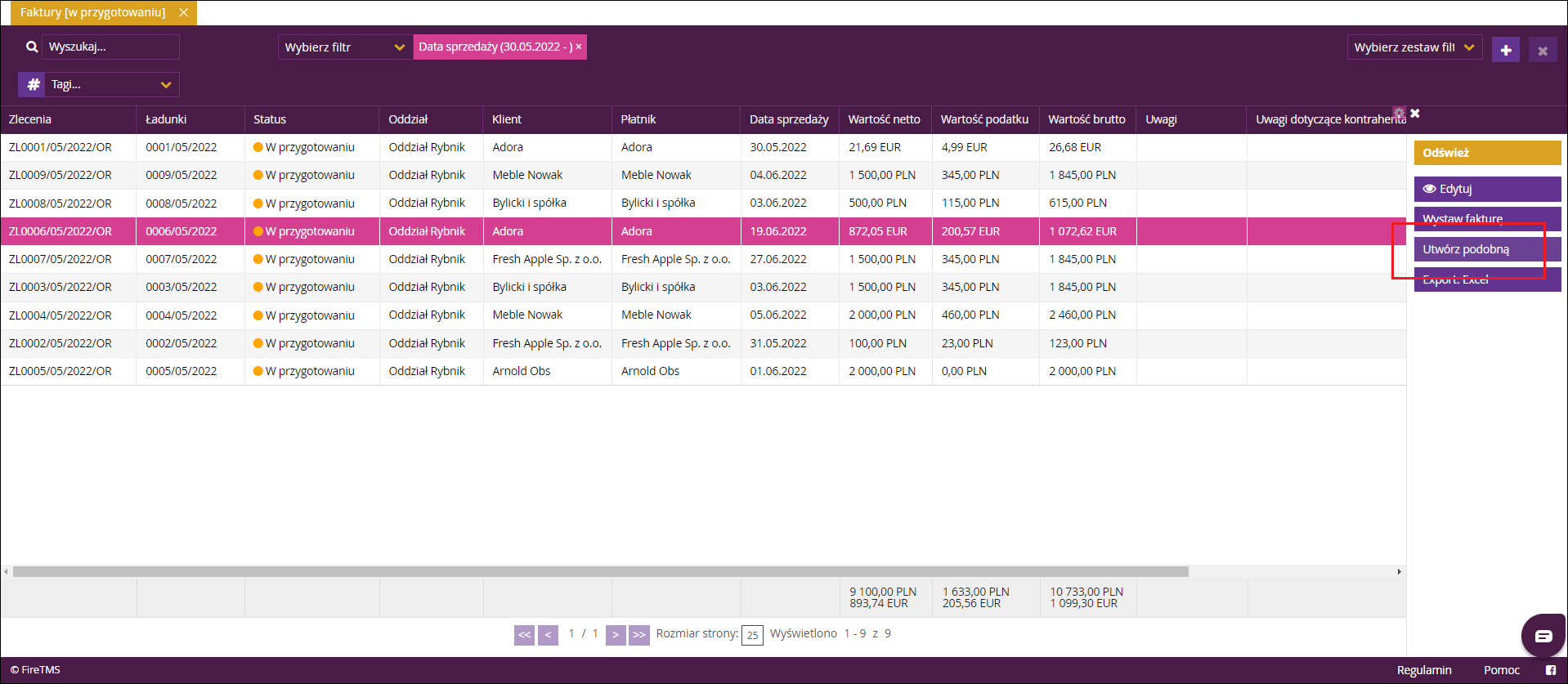
Task: Click the horizontal table scrollbar
Action: point(601,572)
